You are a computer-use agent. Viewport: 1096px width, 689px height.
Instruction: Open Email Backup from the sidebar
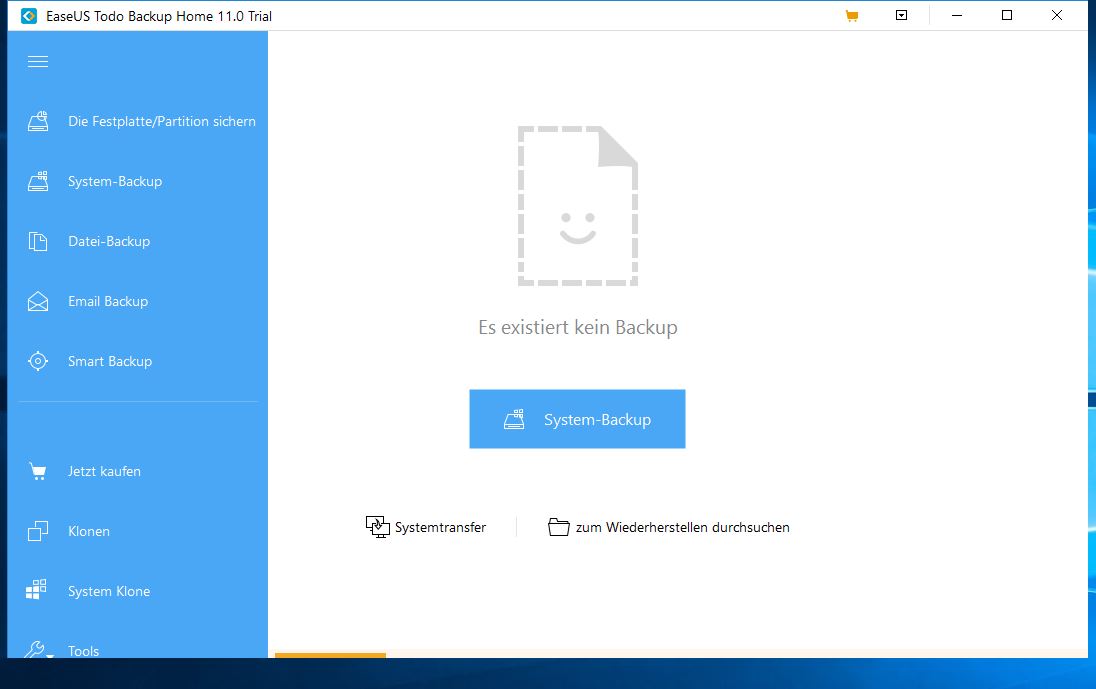coord(108,301)
